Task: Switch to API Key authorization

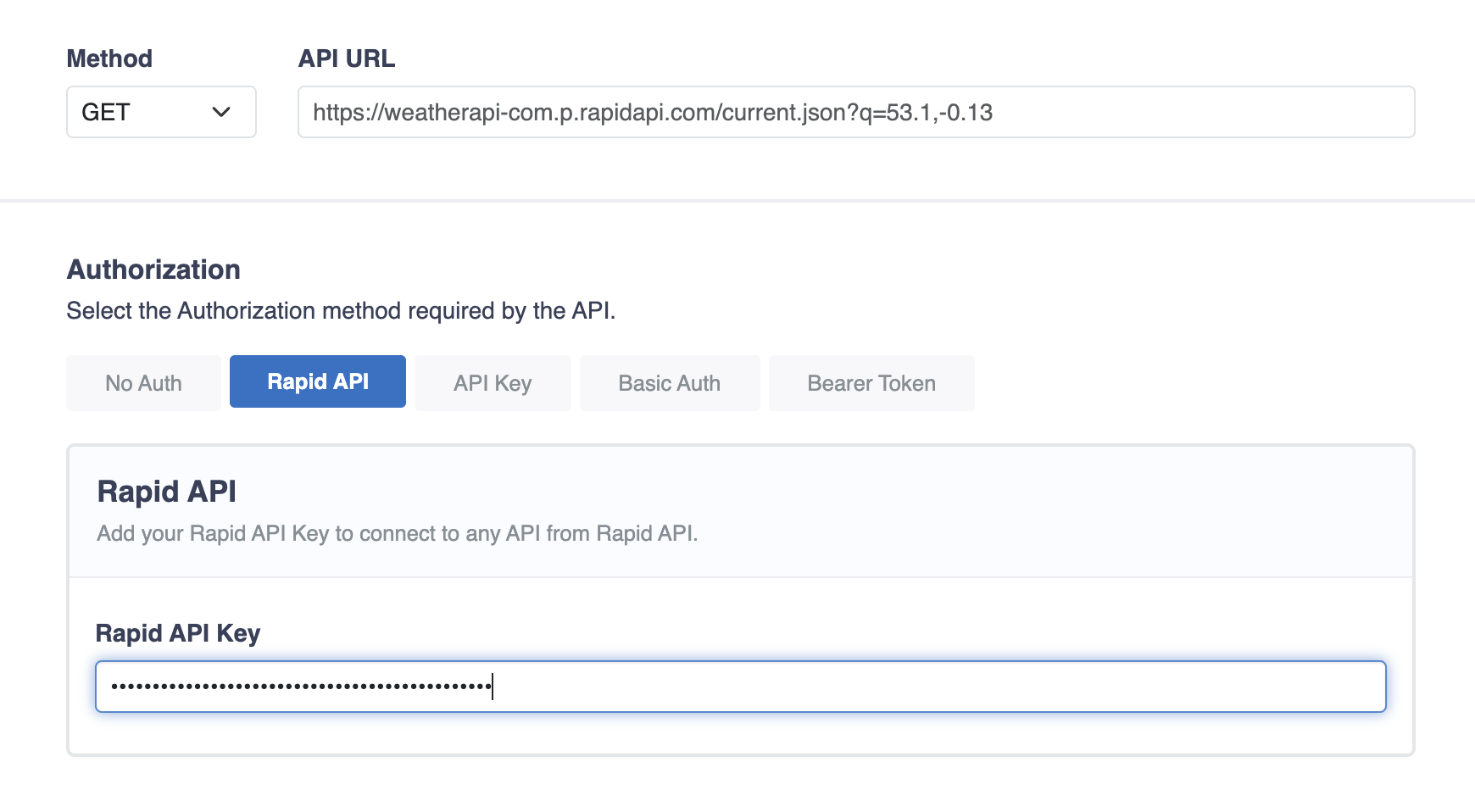Action: point(493,383)
